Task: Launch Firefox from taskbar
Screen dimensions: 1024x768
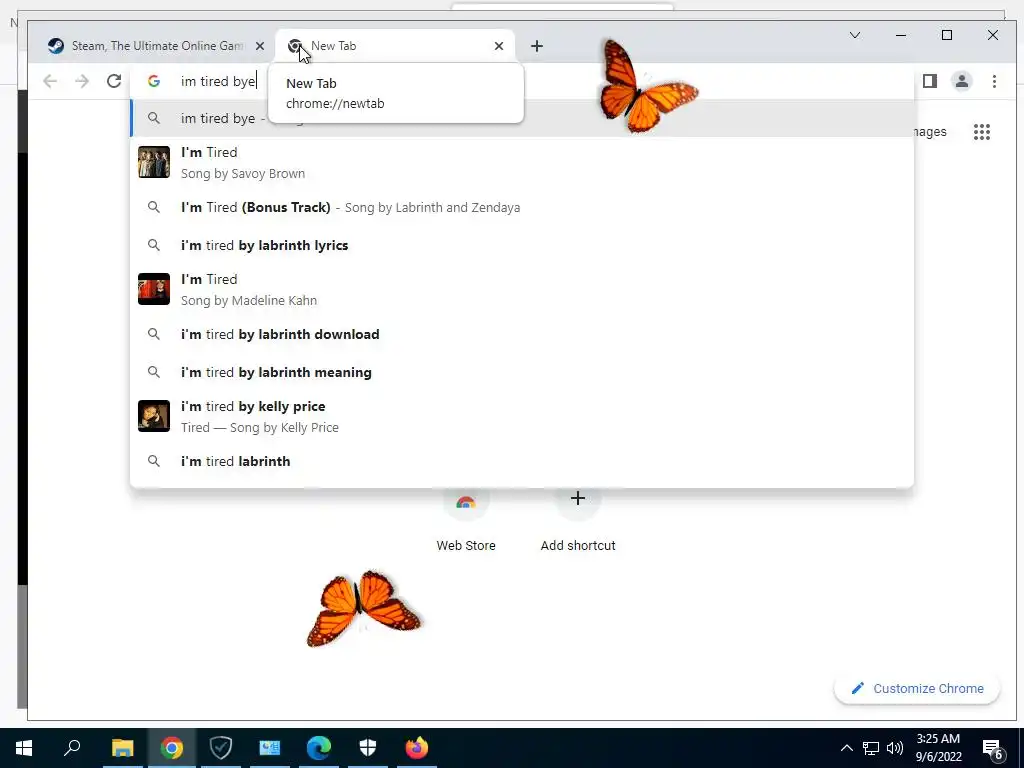Action: tap(417, 748)
